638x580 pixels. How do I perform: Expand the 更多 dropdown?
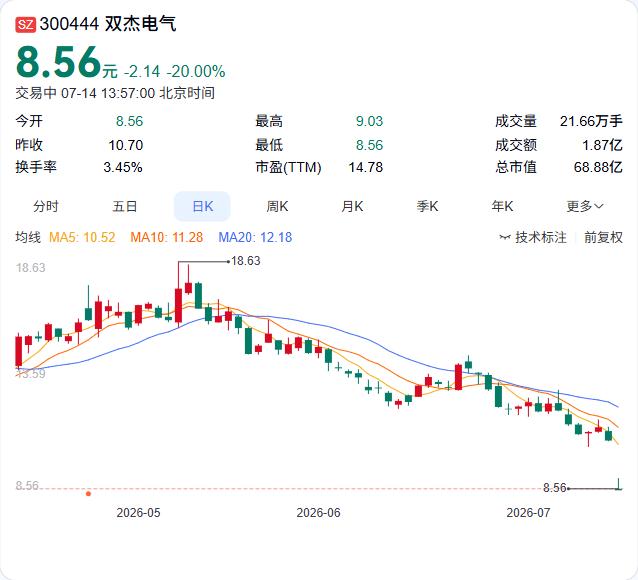585,206
